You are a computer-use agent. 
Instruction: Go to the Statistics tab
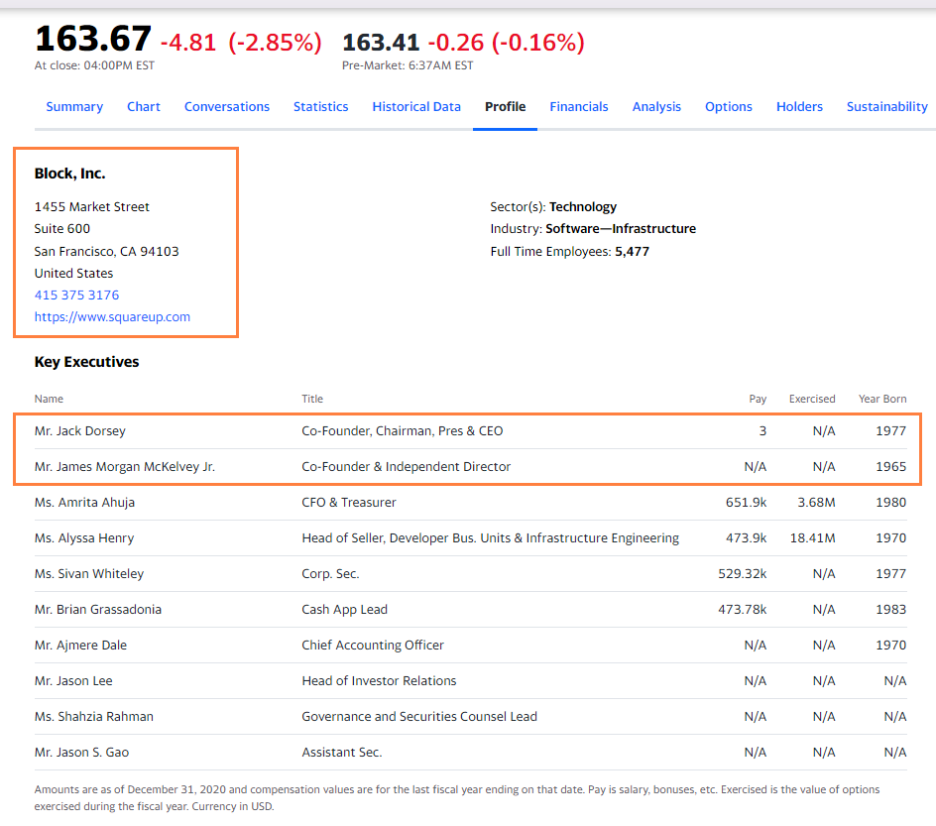tap(321, 107)
